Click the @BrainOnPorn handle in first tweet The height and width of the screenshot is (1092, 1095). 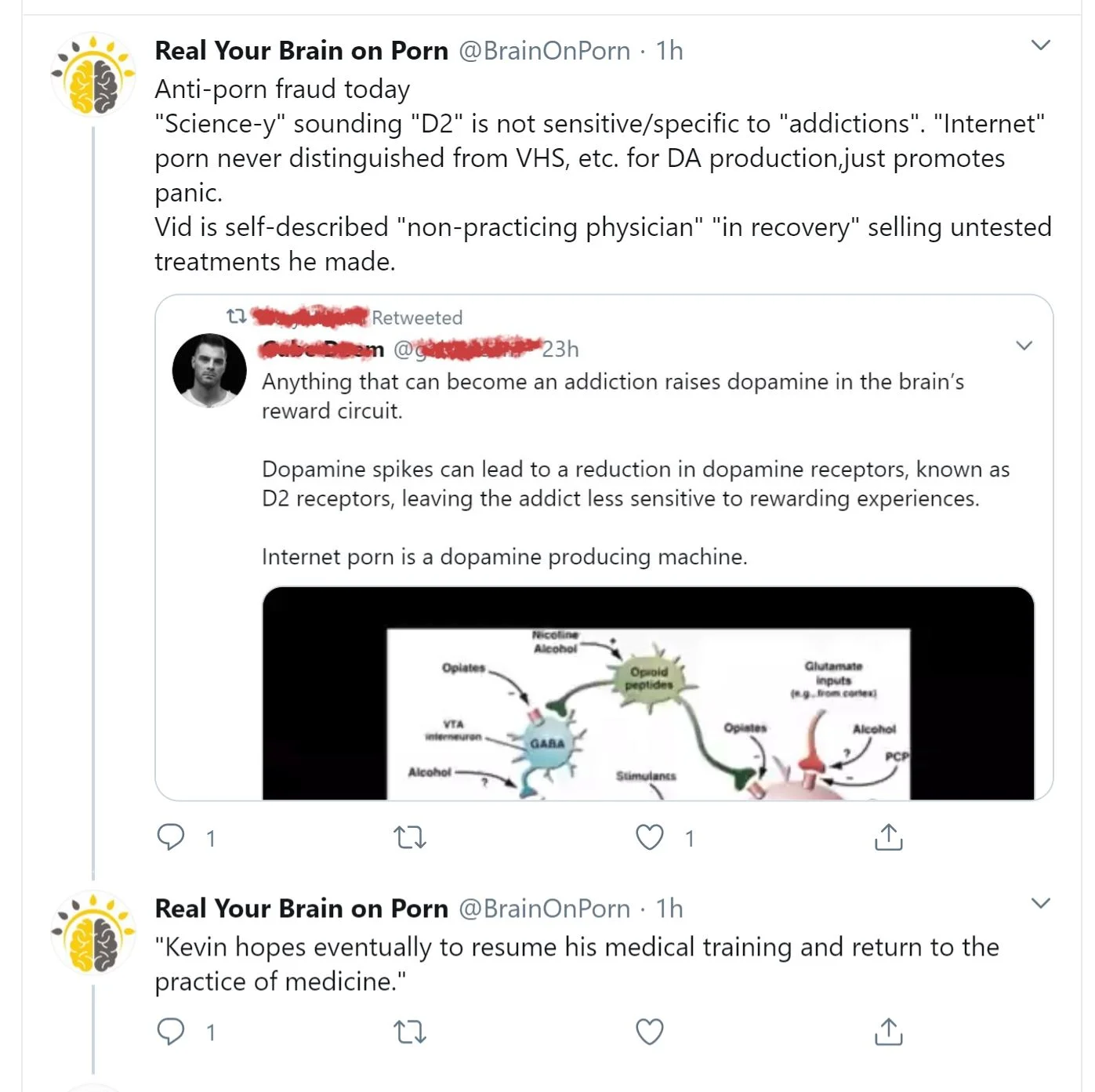click(x=544, y=51)
